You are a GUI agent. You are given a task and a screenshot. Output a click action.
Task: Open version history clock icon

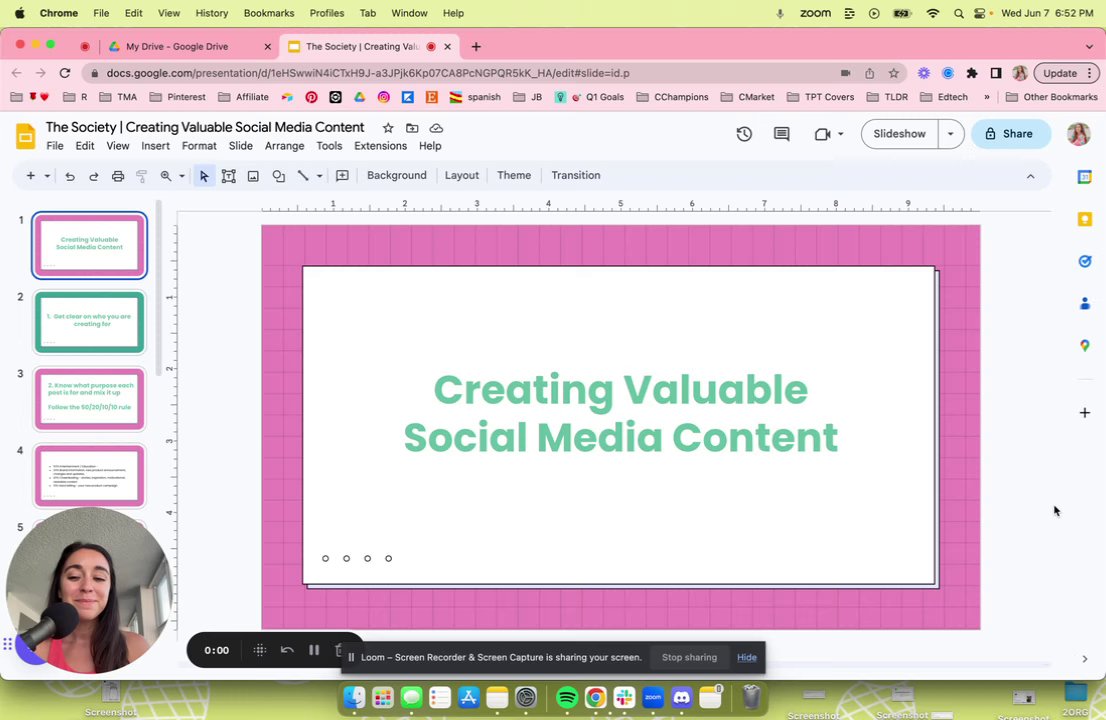744,134
